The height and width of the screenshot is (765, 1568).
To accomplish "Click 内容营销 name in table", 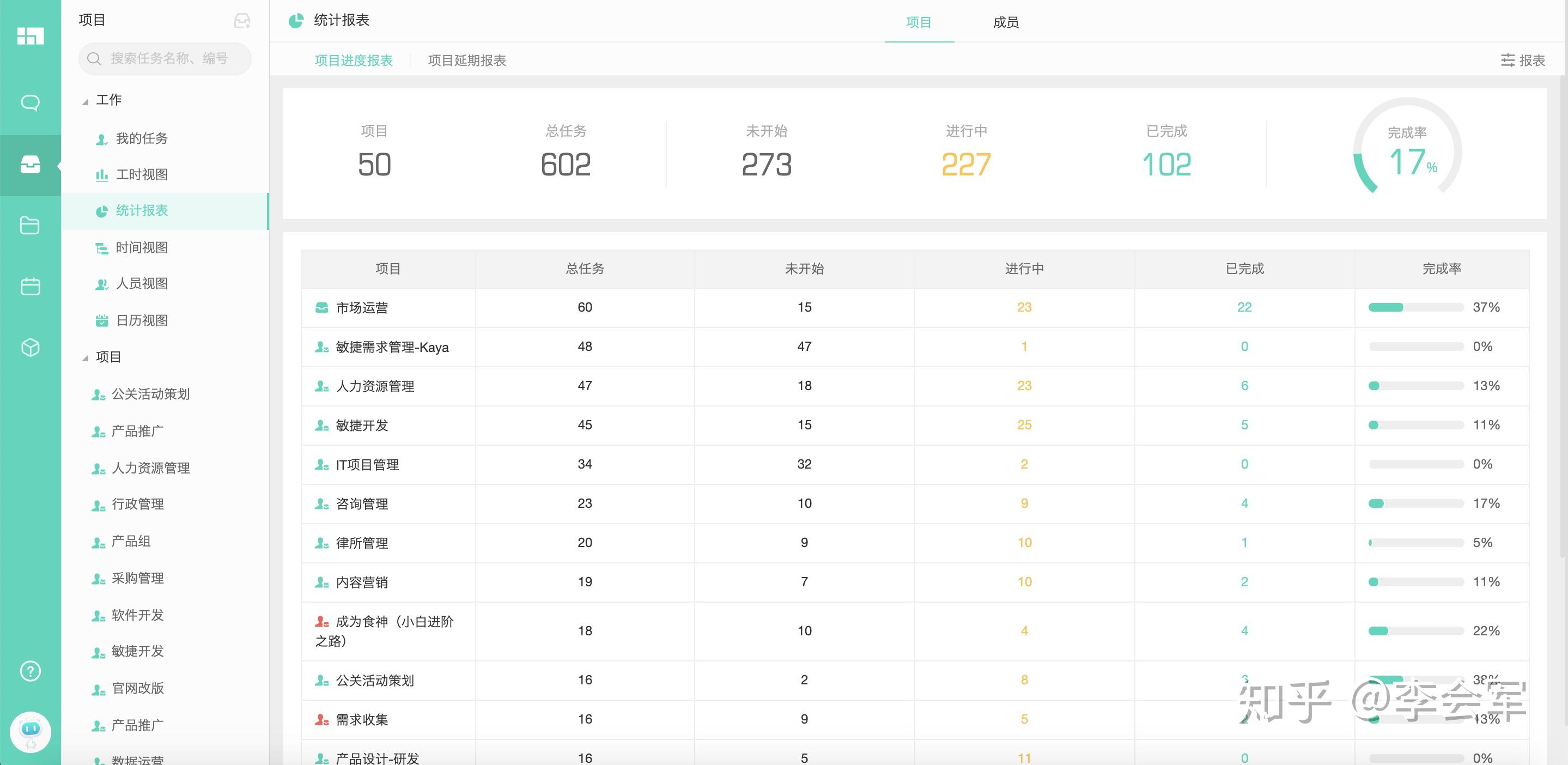I will (362, 582).
